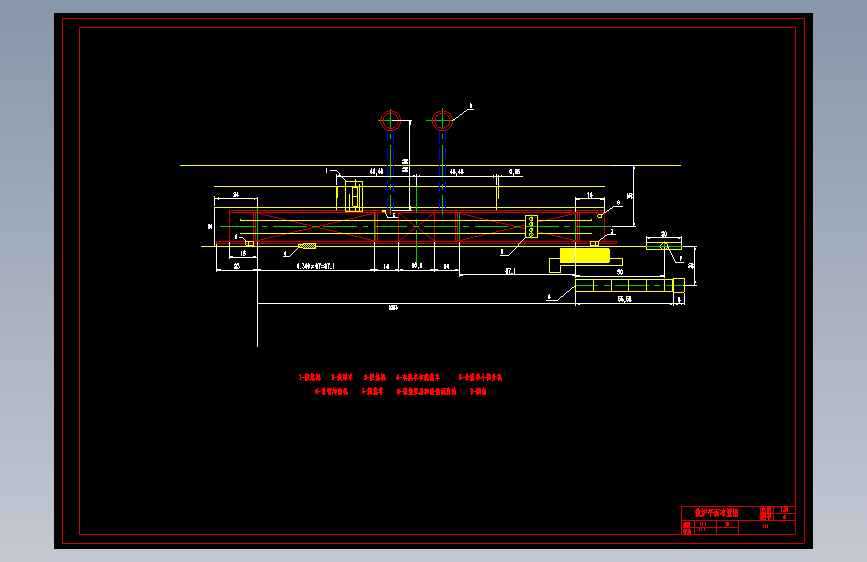Click the standalone "47.1" dimension value
The image size is (867, 562).
point(510,271)
